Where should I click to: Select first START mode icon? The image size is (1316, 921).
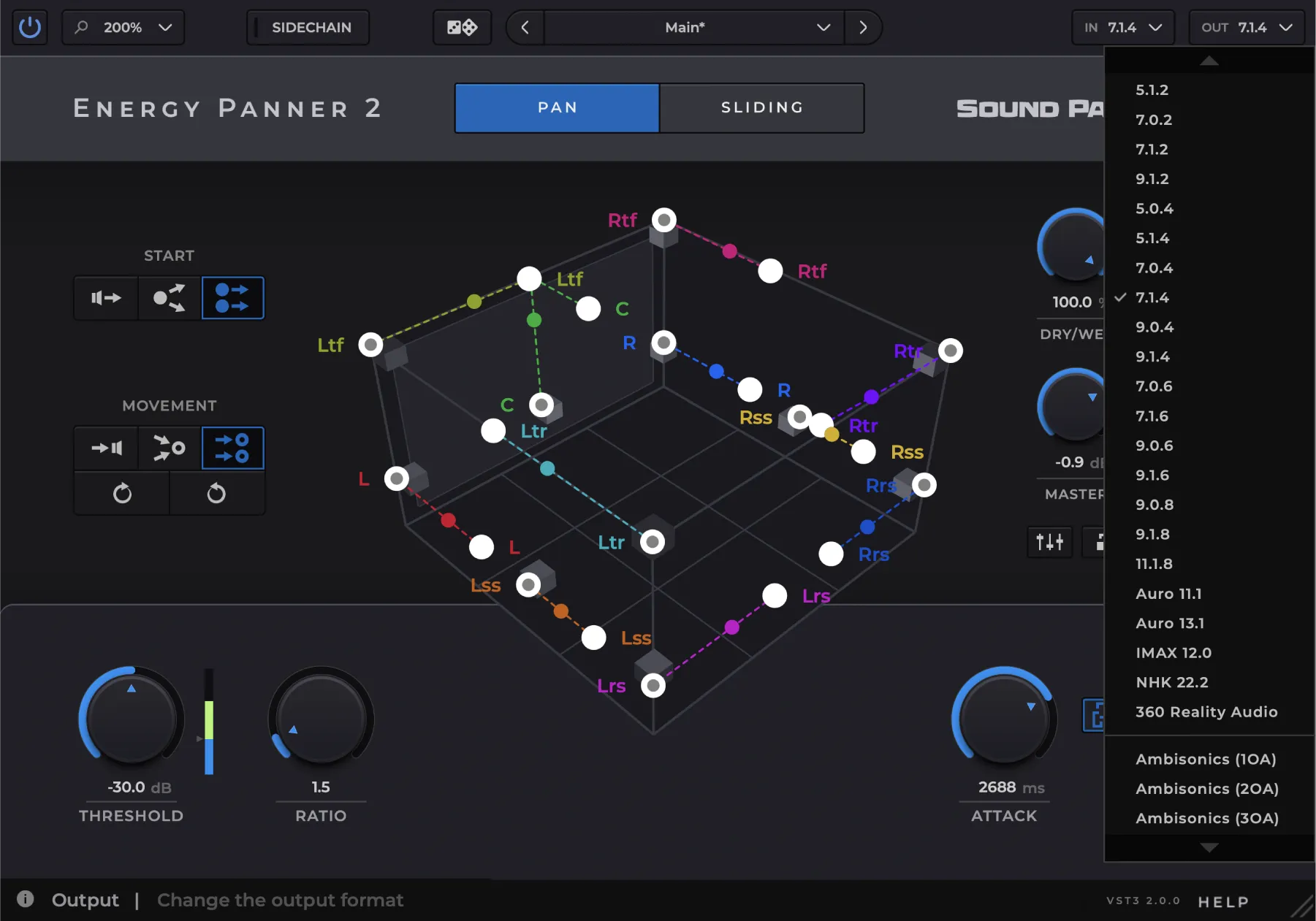[106, 298]
